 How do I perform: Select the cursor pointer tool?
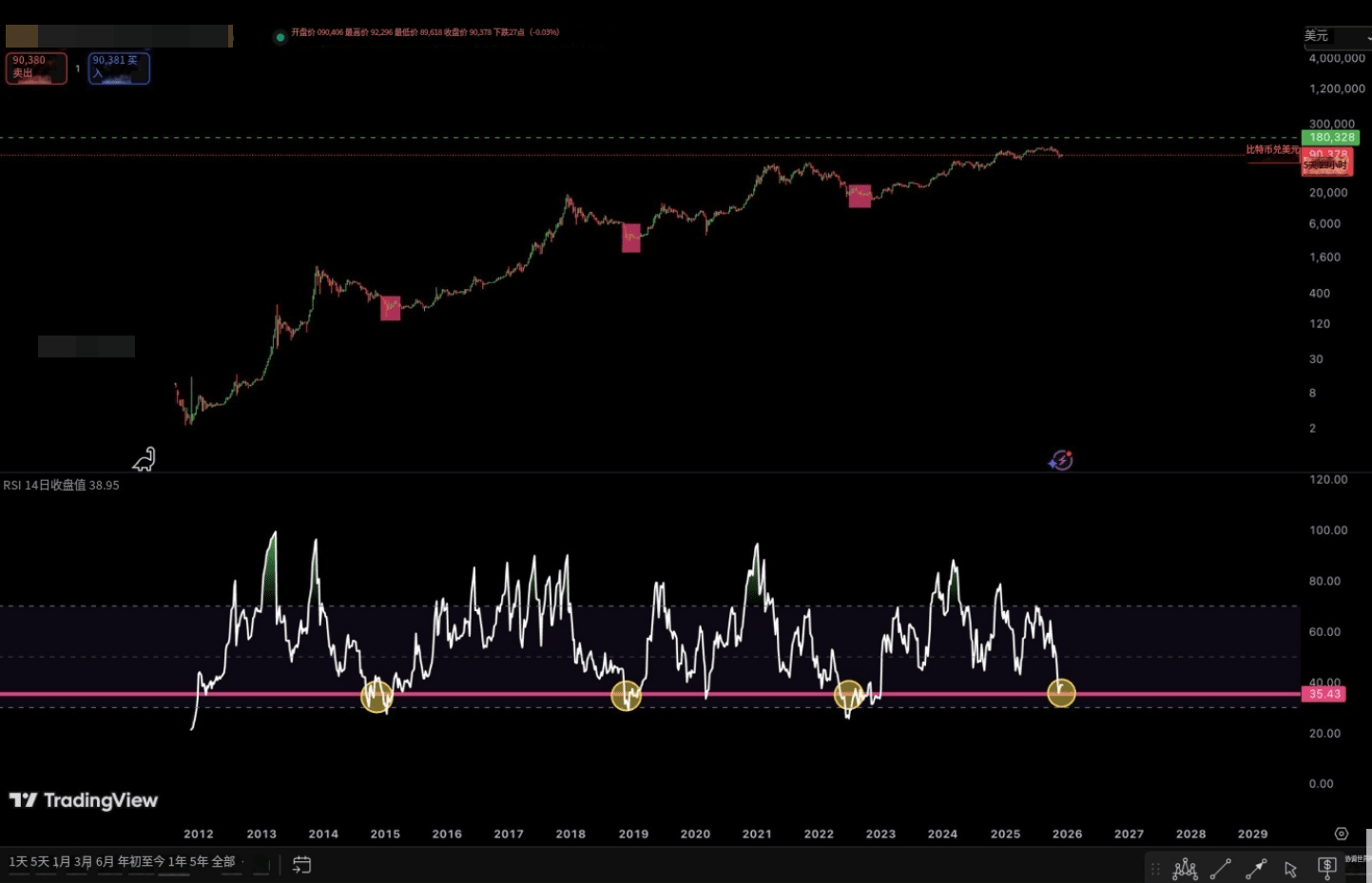pos(1290,869)
